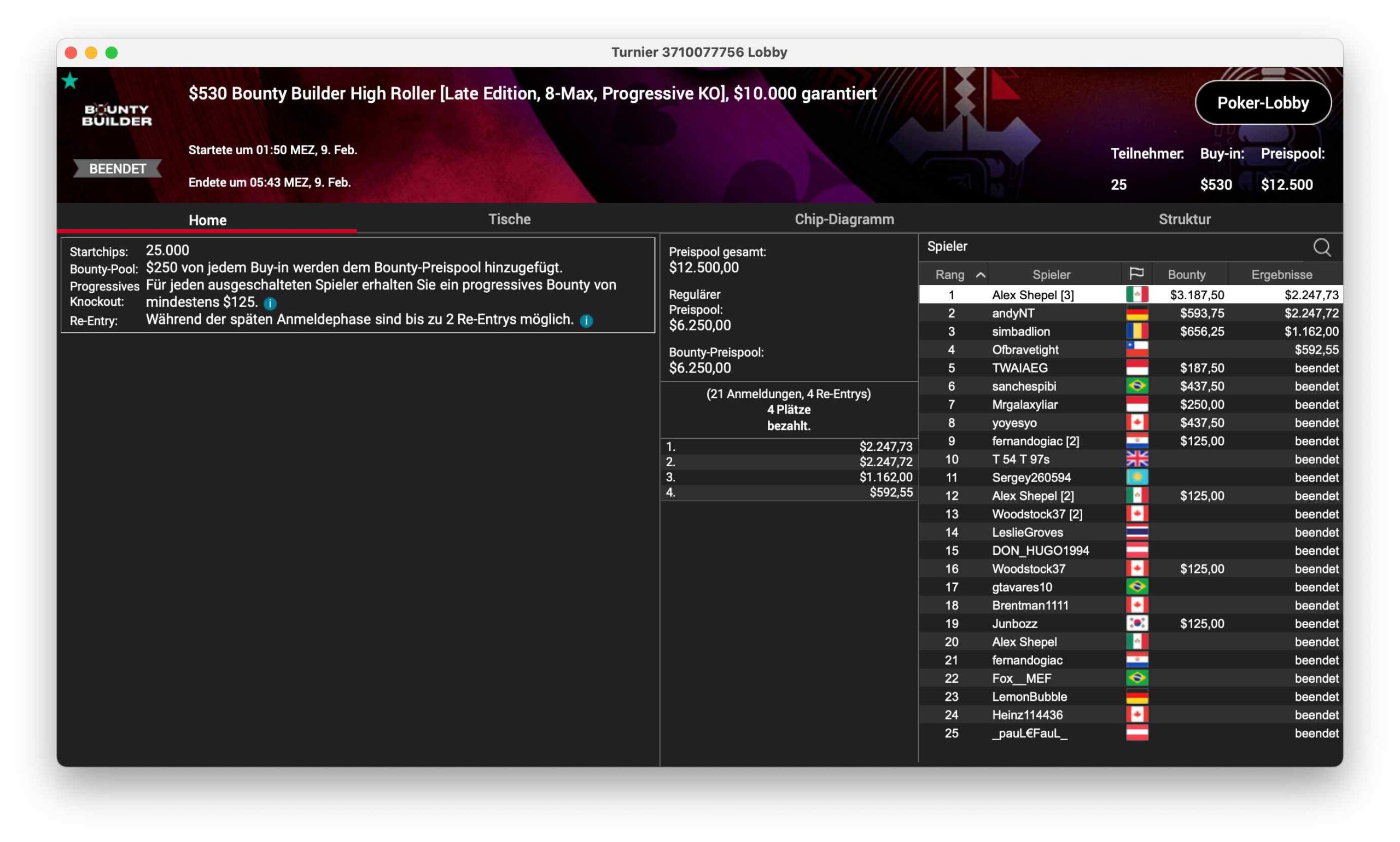1400x842 pixels.
Task: Toggle Rang column sort arrow
Action: pyautogui.click(x=980, y=275)
